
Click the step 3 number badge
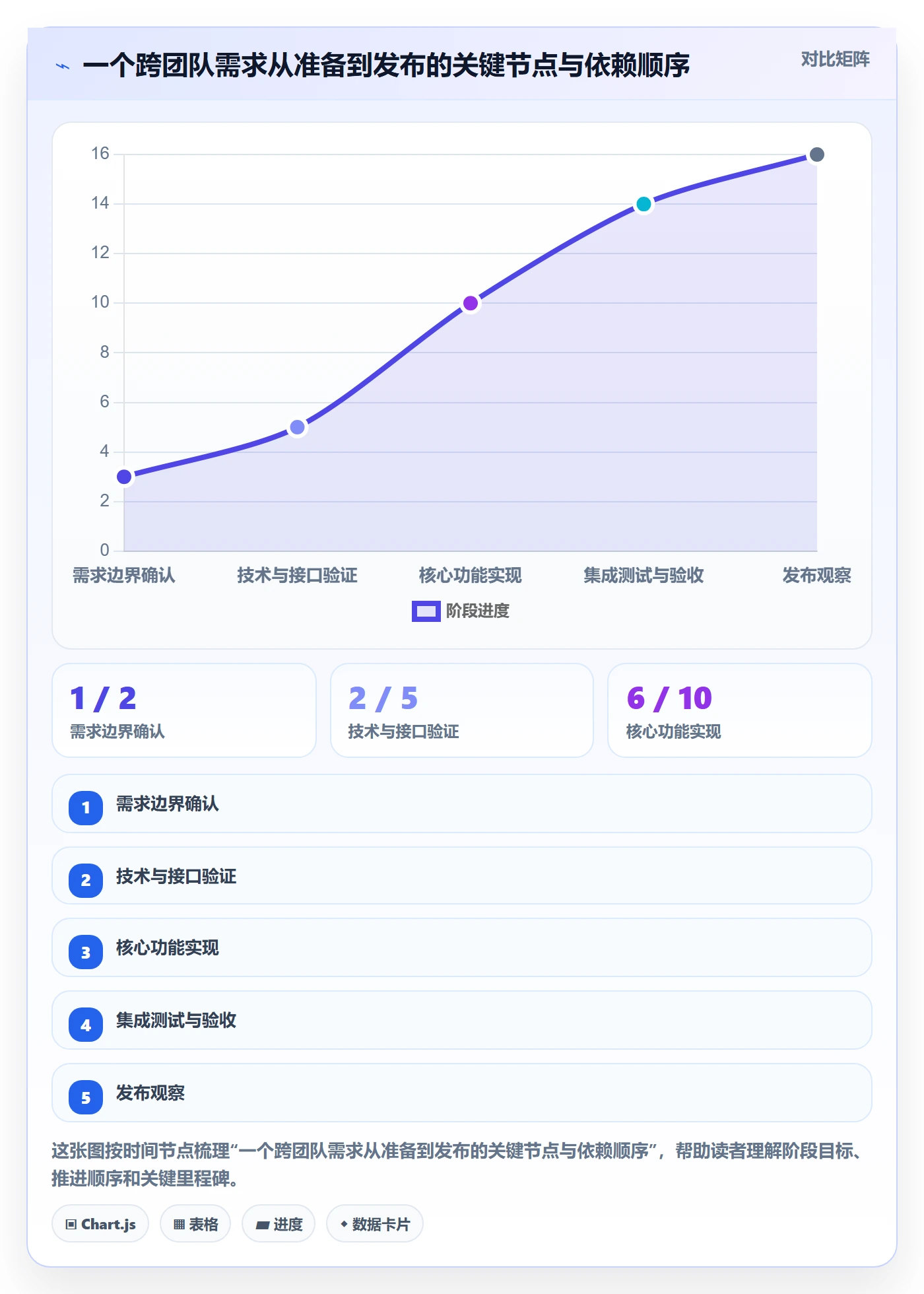[x=86, y=952]
